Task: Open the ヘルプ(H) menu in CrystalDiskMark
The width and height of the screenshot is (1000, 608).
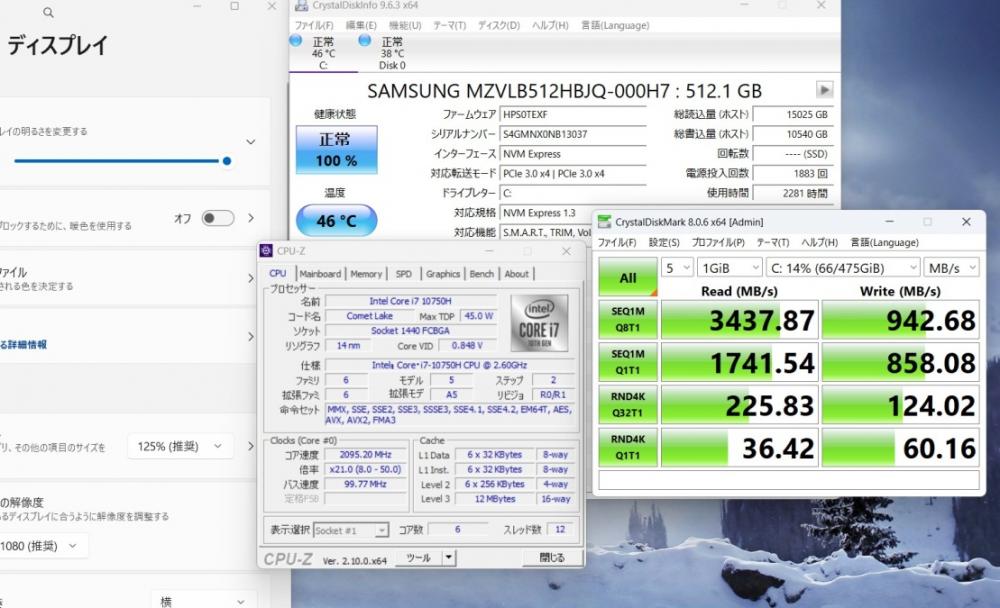Action: (x=820, y=242)
